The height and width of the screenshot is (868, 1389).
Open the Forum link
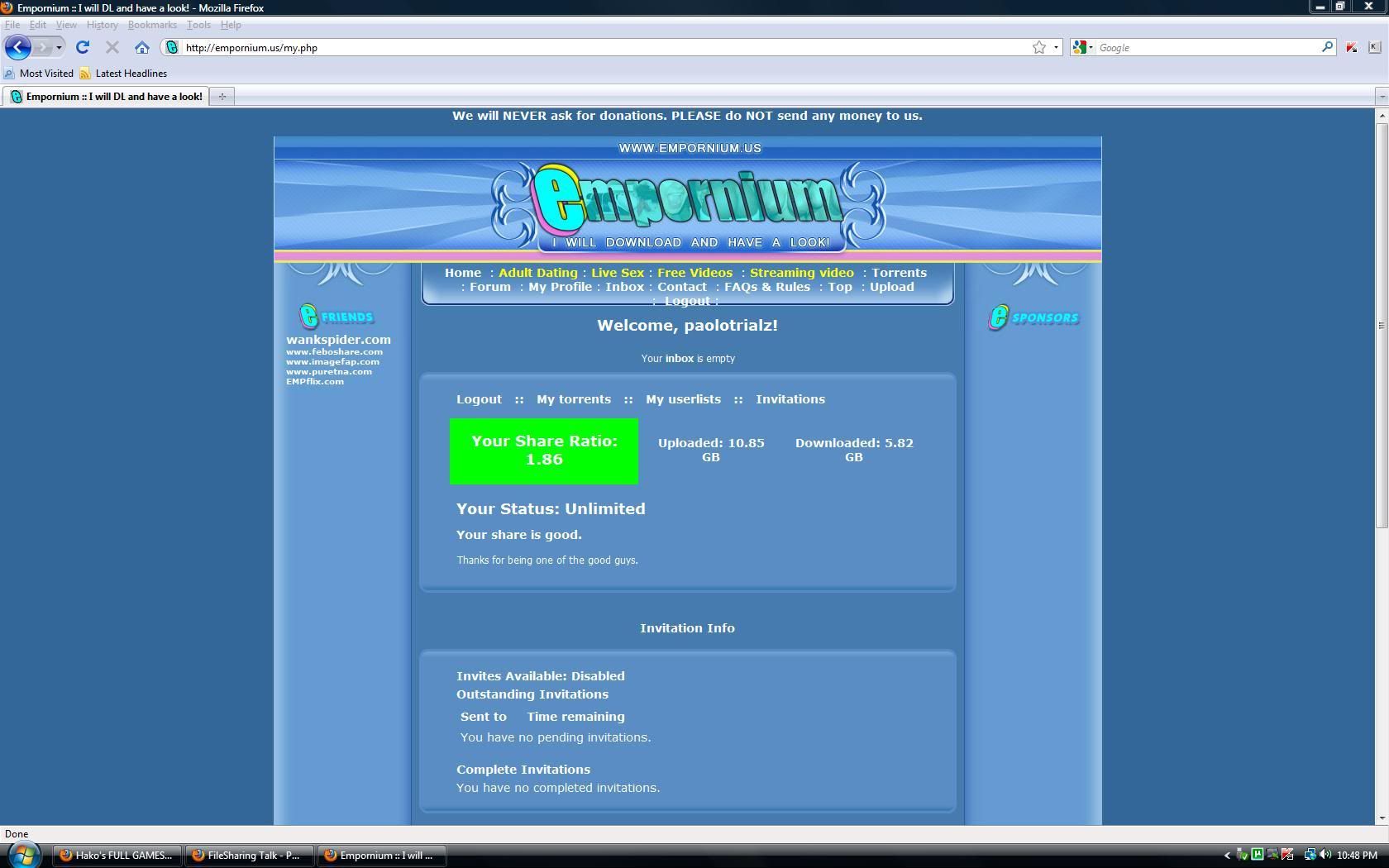click(490, 287)
